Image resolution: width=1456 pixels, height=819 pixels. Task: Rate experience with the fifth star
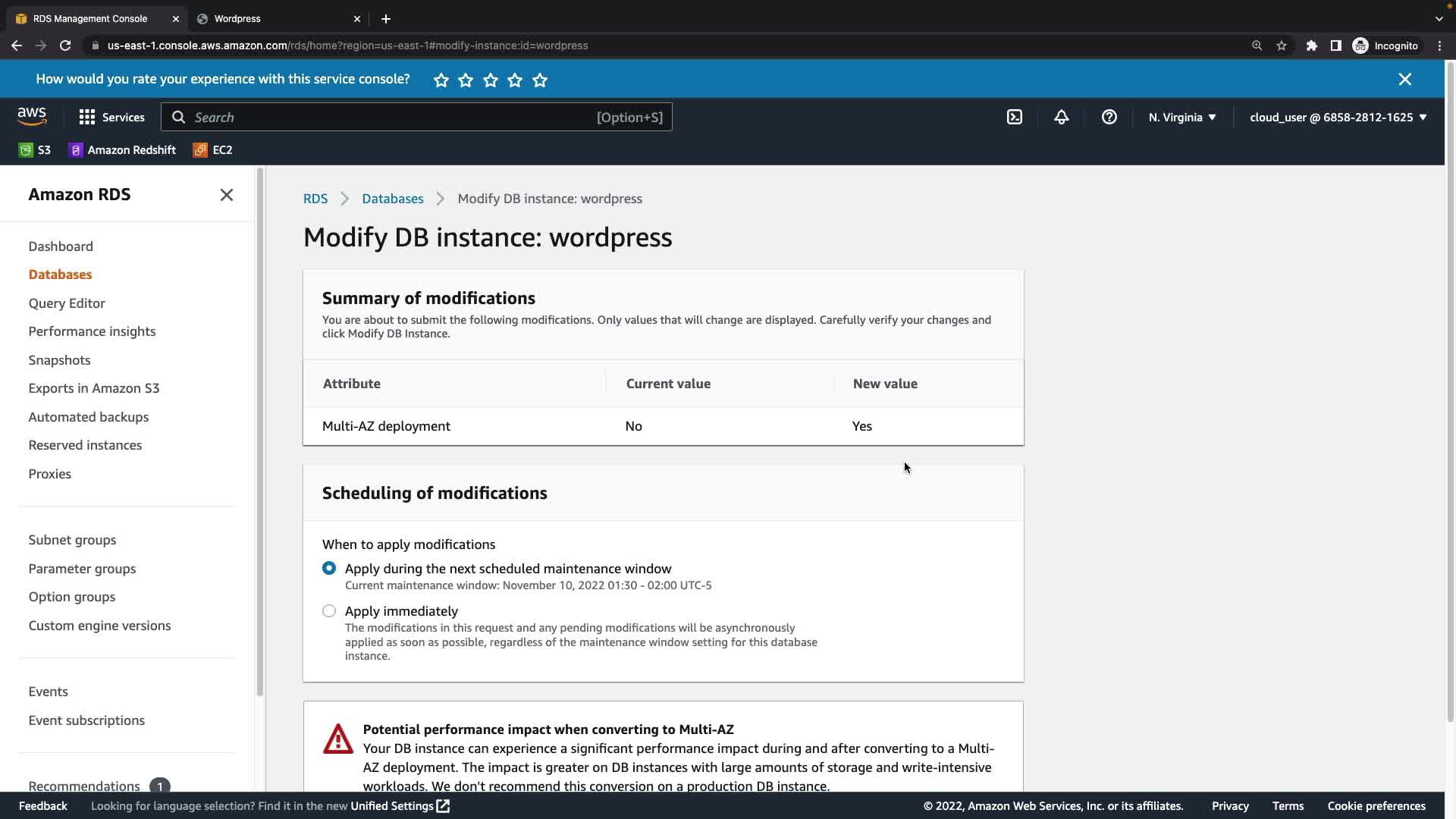(x=540, y=80)
